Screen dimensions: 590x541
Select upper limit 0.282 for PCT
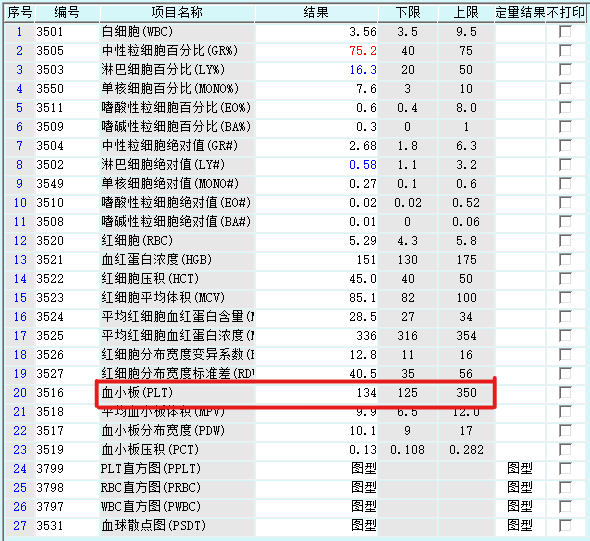[466, 450]
